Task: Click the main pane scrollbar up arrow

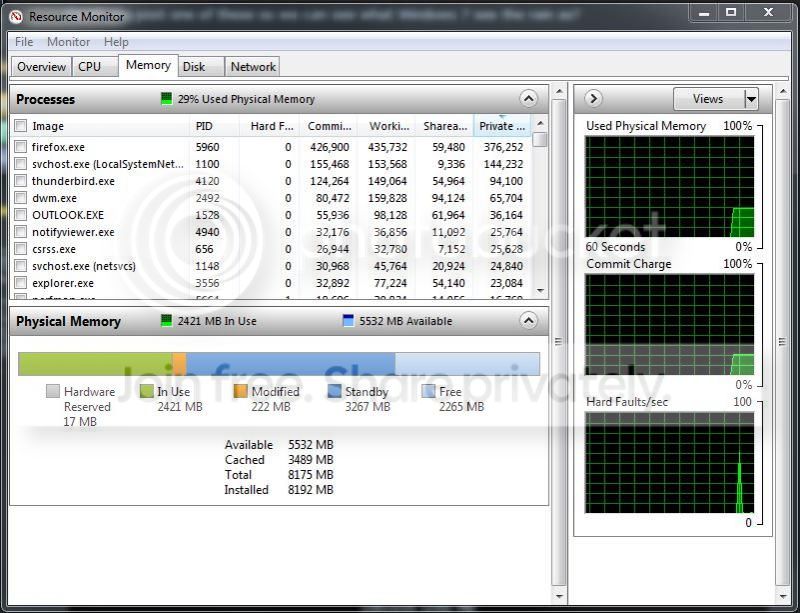Action: pyautogui.click(x=559, y=92)
